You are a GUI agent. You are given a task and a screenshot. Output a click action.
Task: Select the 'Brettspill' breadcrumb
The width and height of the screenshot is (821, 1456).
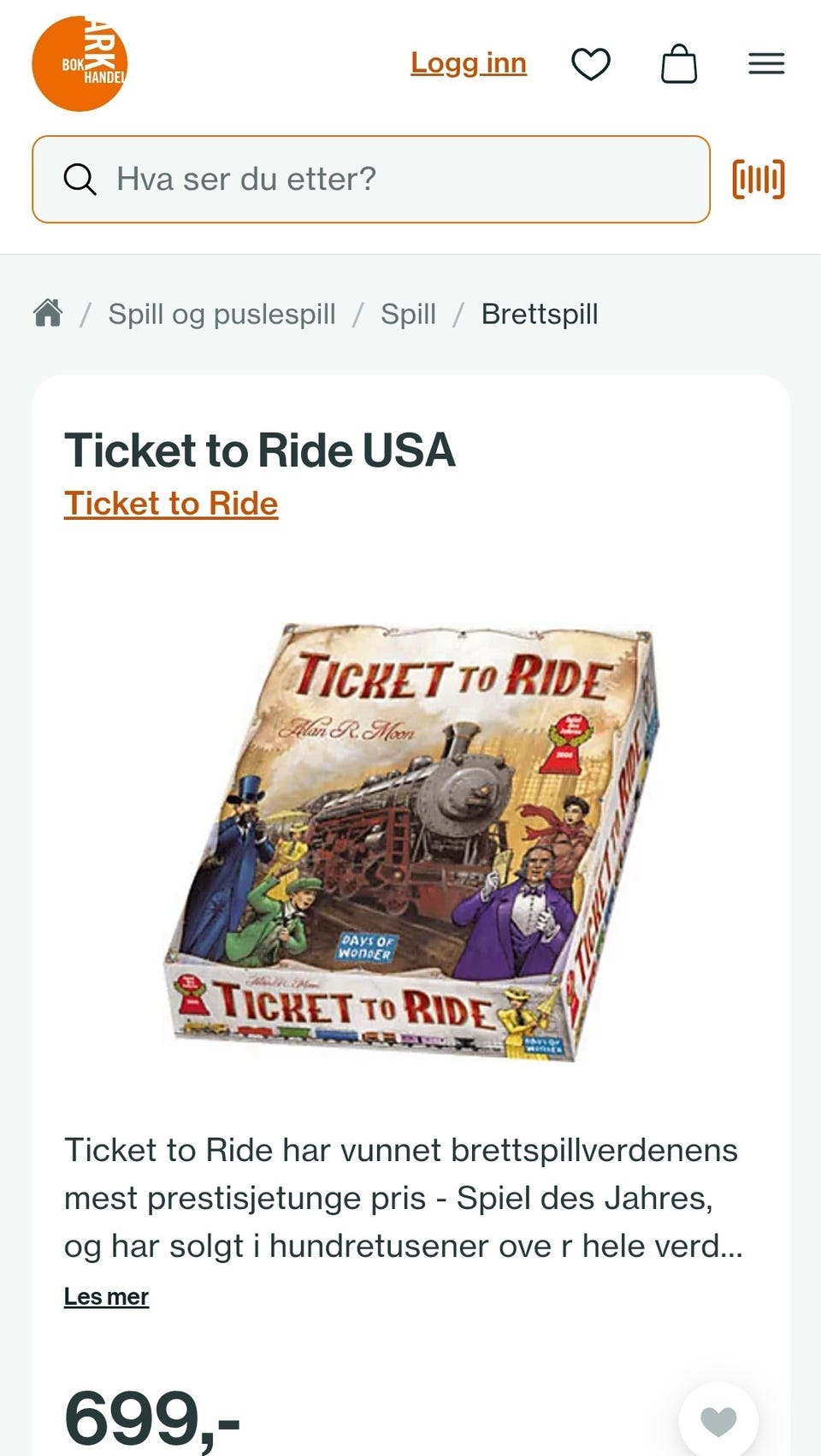pyautogui.click(x=540, y=314)
